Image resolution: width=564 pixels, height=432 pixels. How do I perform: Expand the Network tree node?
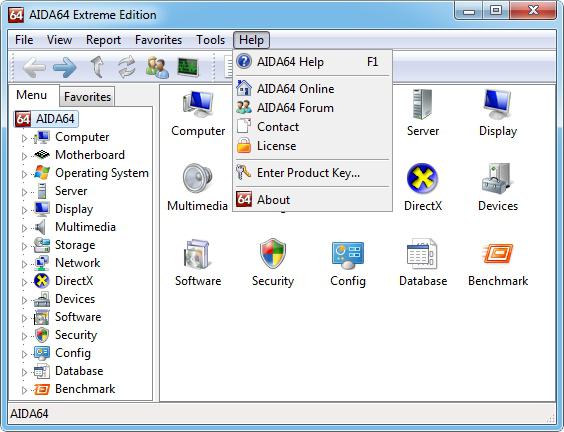tap(24, 264)
